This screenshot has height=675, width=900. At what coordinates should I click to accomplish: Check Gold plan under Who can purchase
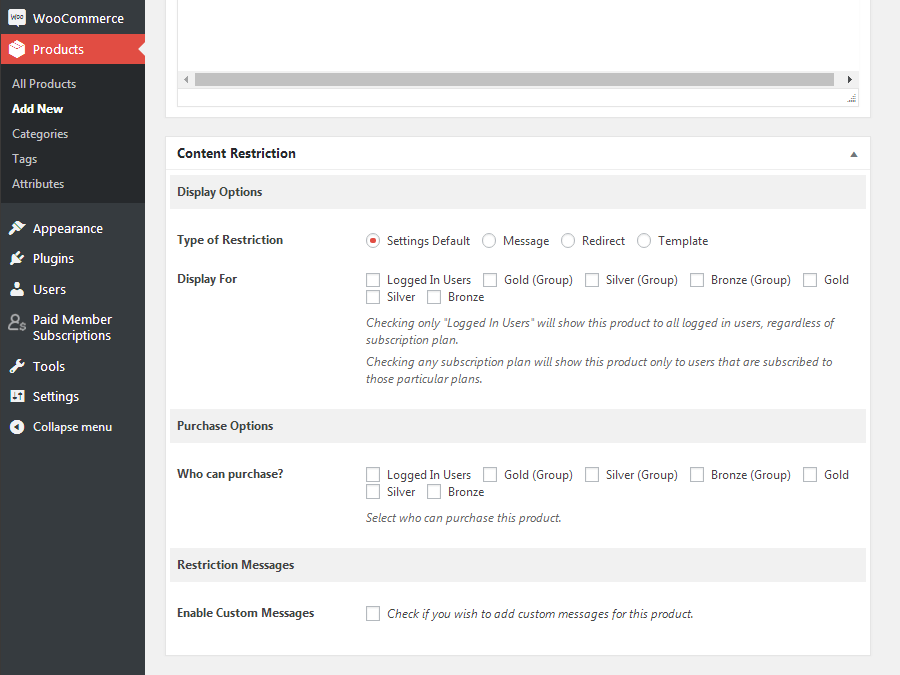point(810,475)
